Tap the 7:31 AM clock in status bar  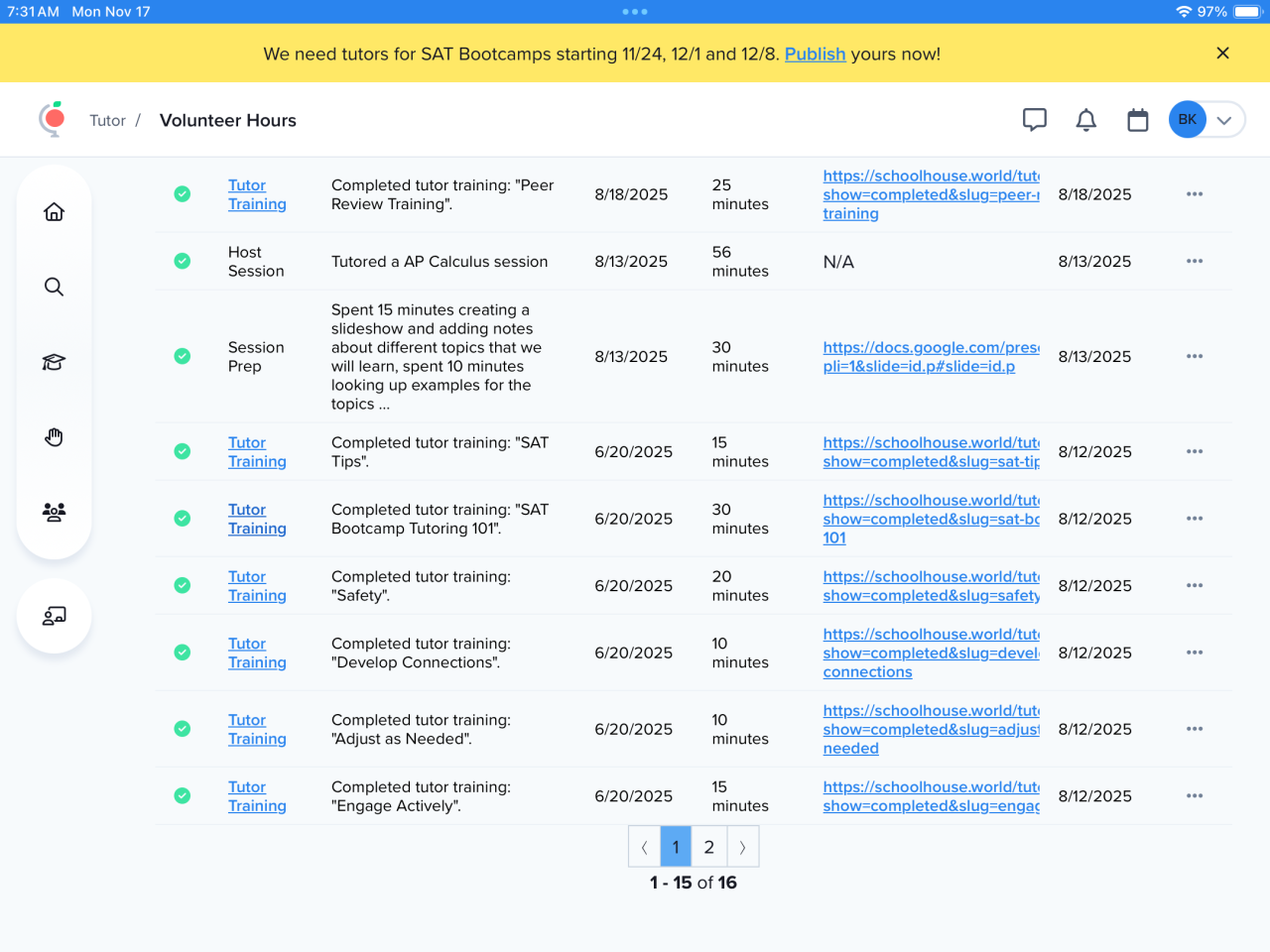(x=34, y=12)
